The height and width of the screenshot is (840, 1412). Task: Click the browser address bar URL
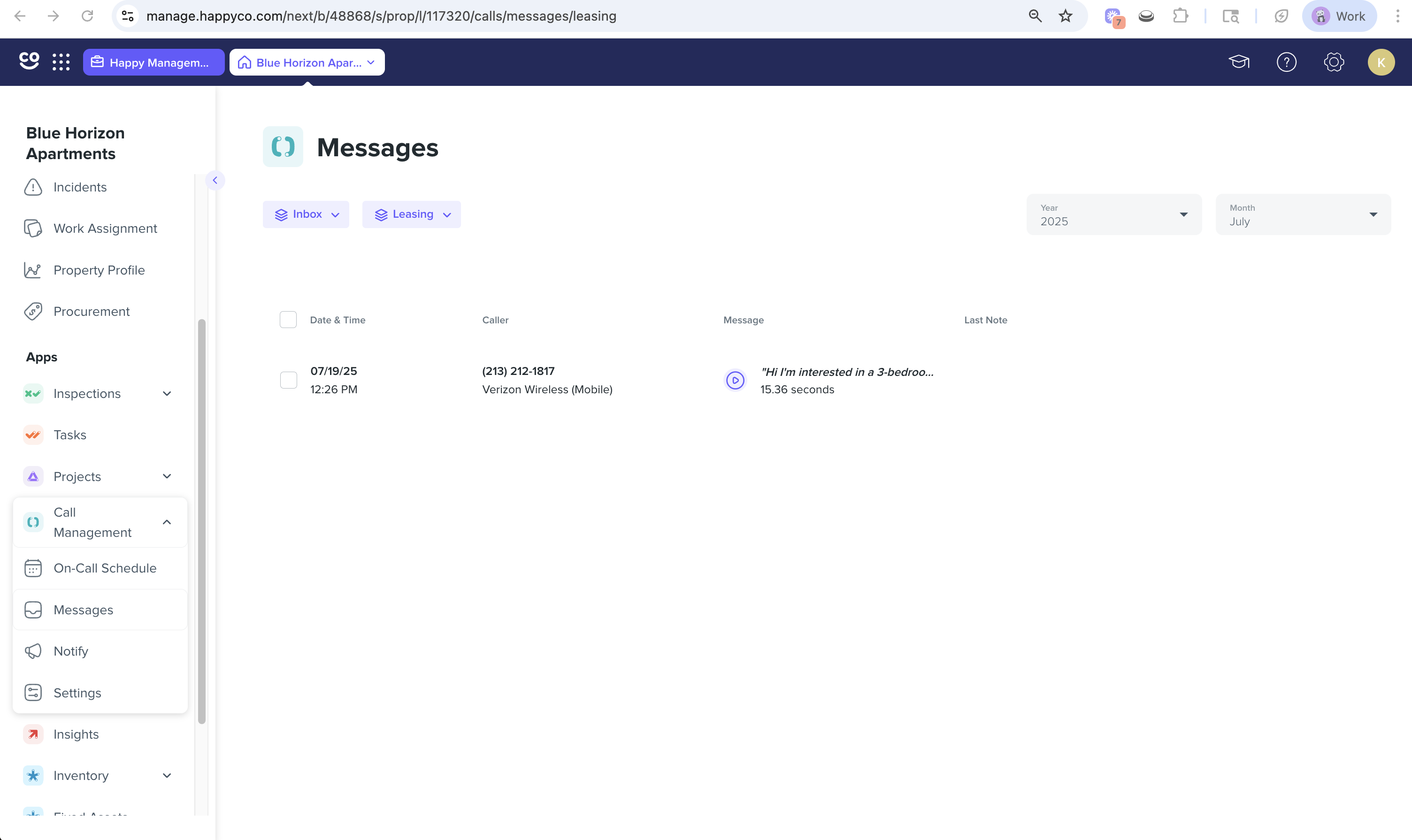[x=382, y=16]
